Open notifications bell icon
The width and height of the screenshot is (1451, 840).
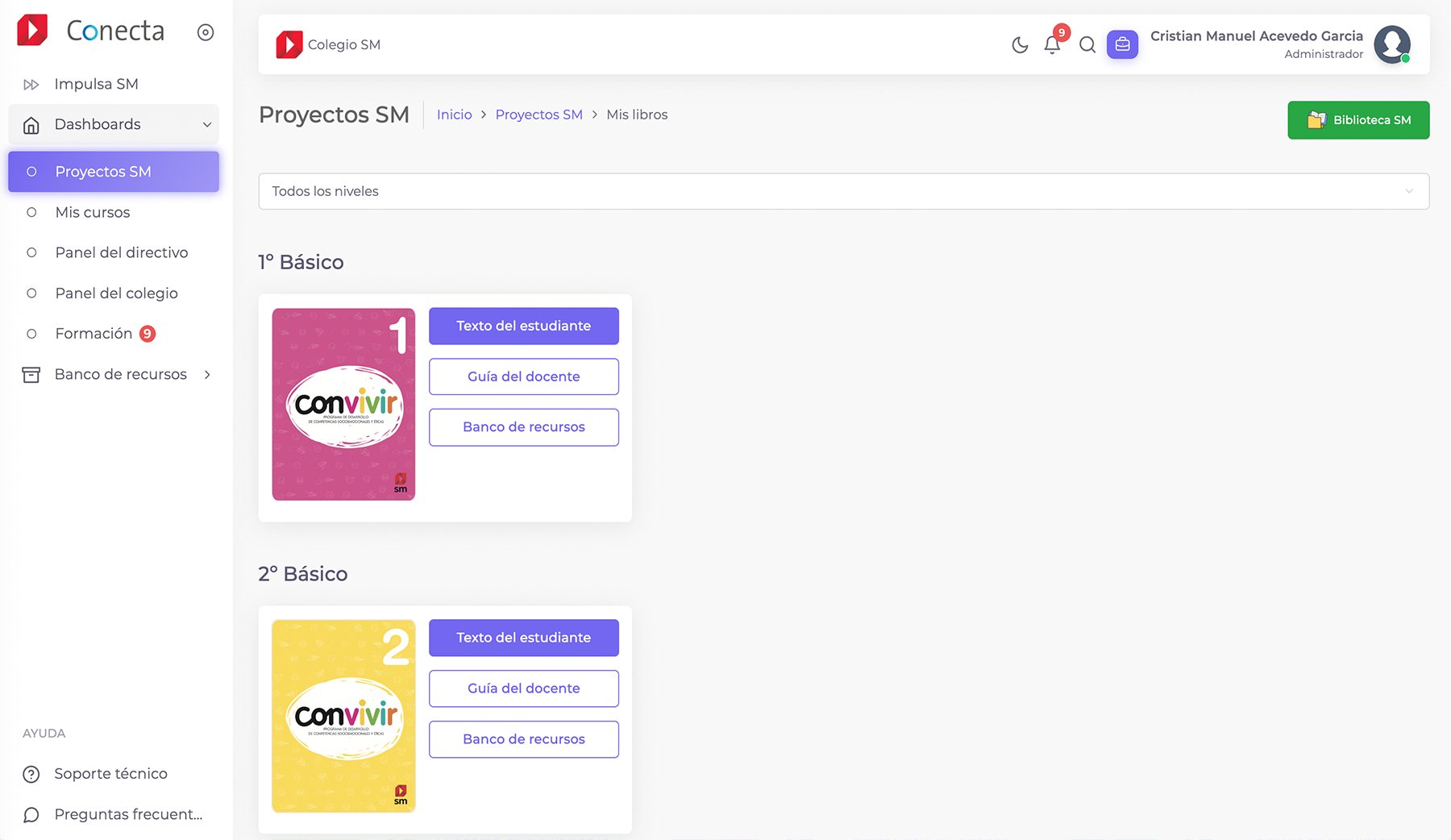pos(1052,45)
